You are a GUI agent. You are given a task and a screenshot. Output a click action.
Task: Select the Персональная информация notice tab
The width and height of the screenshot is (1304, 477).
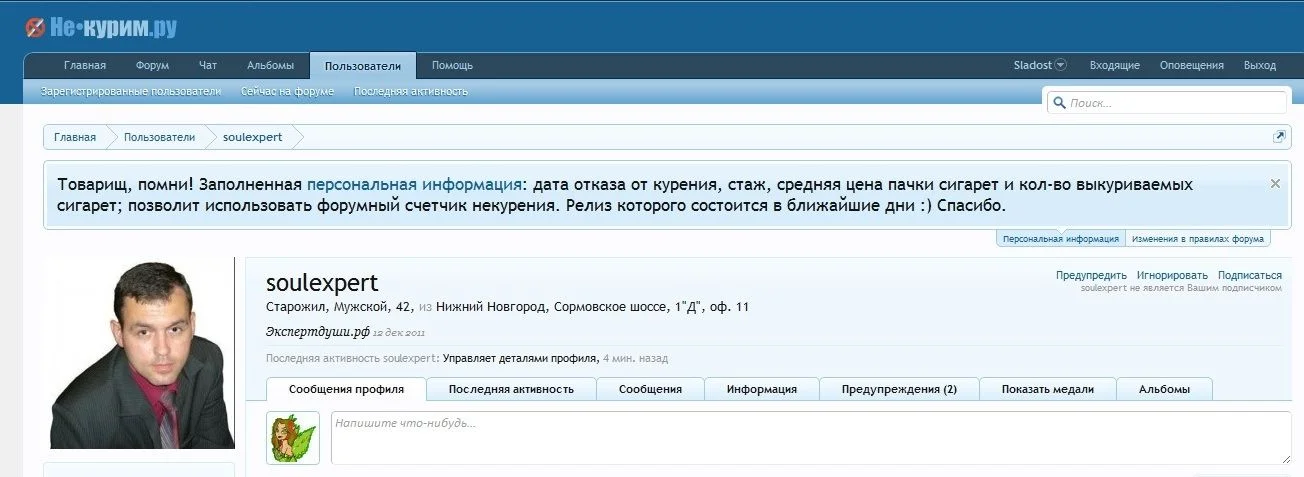1061,239
